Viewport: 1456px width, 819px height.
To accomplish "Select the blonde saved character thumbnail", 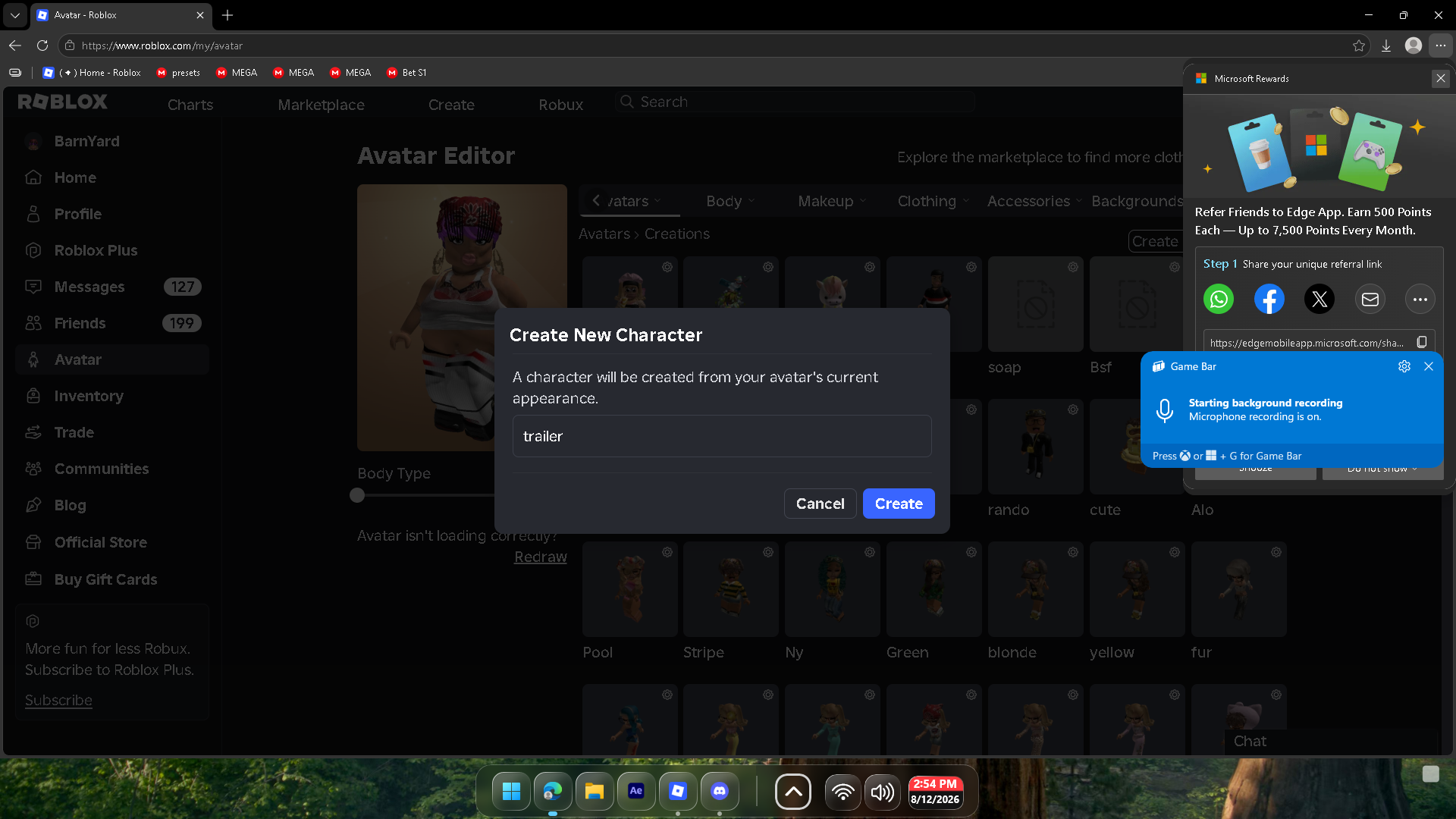I will 1035,589.
